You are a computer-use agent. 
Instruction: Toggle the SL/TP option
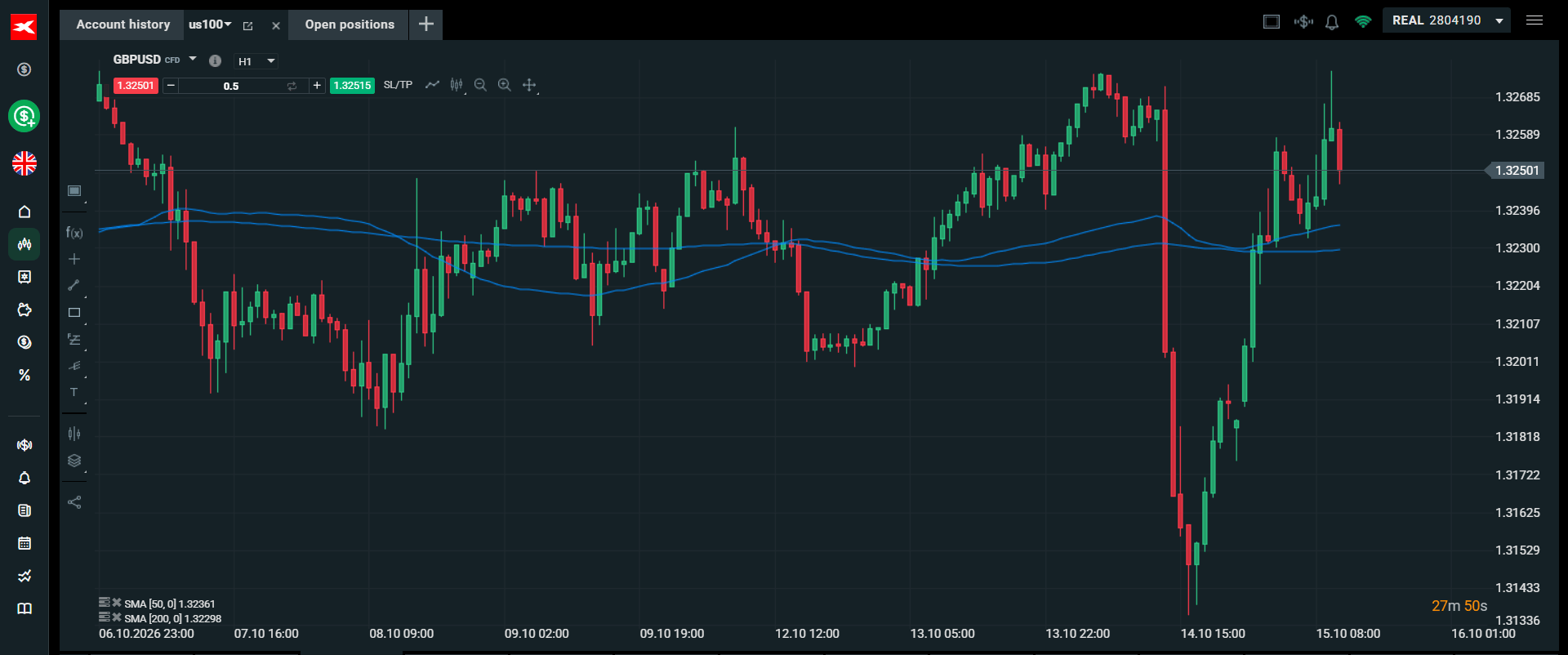click(398, 85)
